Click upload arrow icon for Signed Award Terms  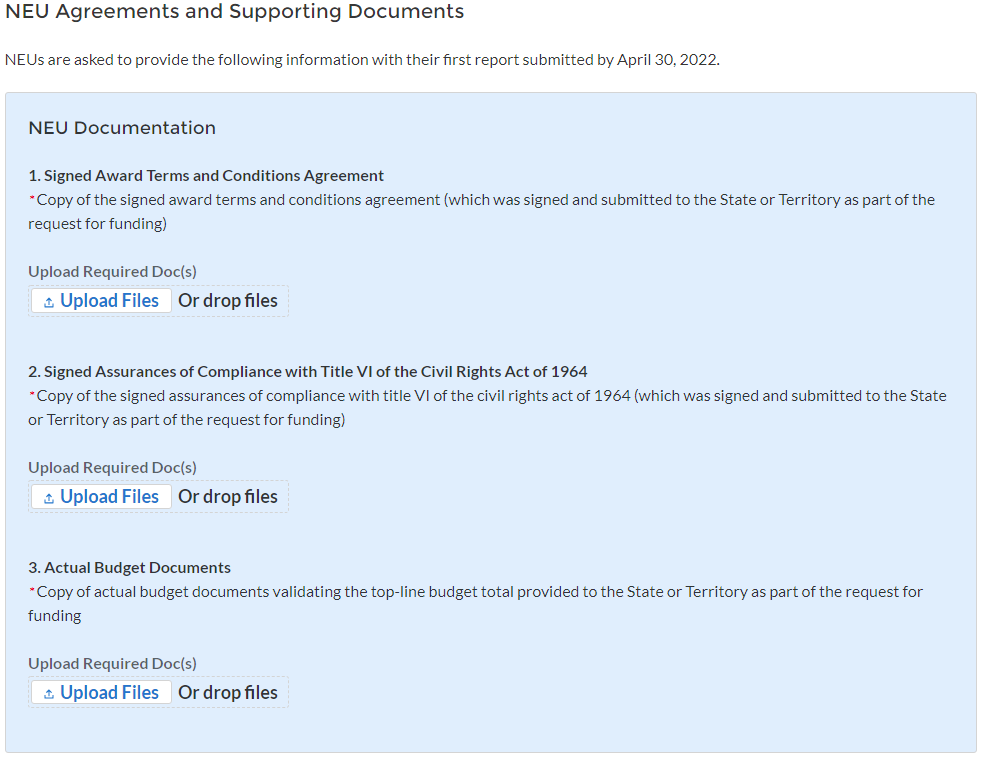49,302
